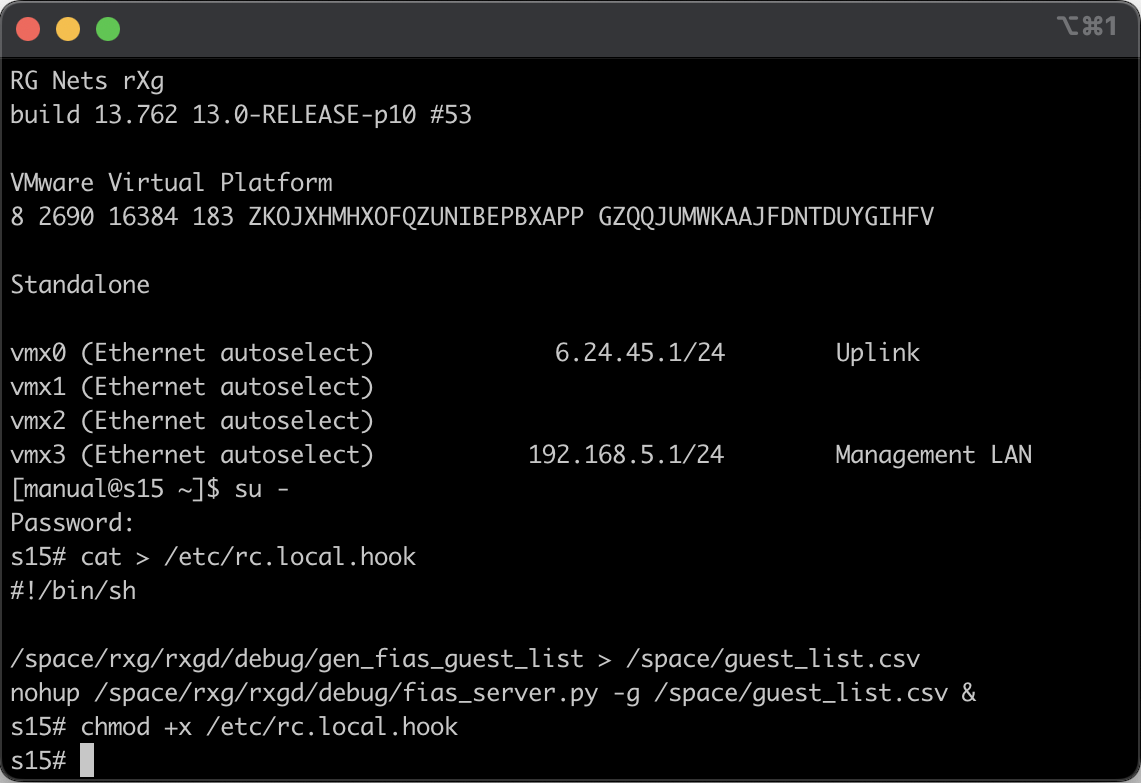1141x783 pixels.
Task: Click the '#!/bin/sh' shebang line
Action: coord(73,591)
